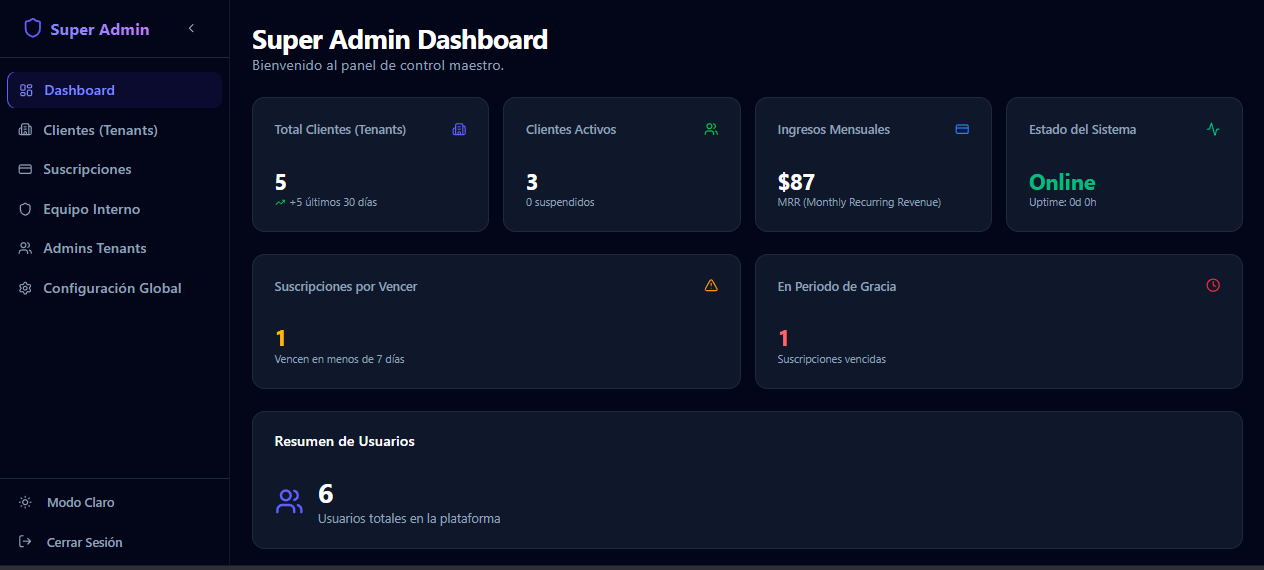This screenshot has height=570, width=1264.
Task: Click the sun icon for Modo Claro
Action: [x=26, y=502]
